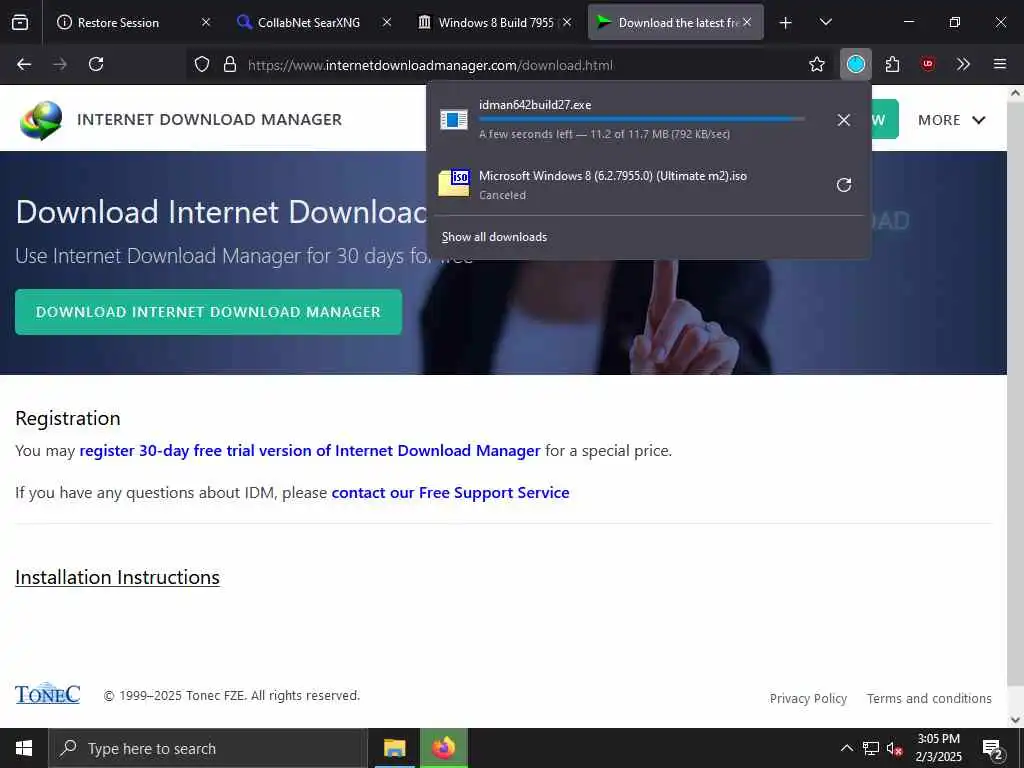Toggle the downloads panel toolbar button
1024x768 pixels.
pos(856,64)
